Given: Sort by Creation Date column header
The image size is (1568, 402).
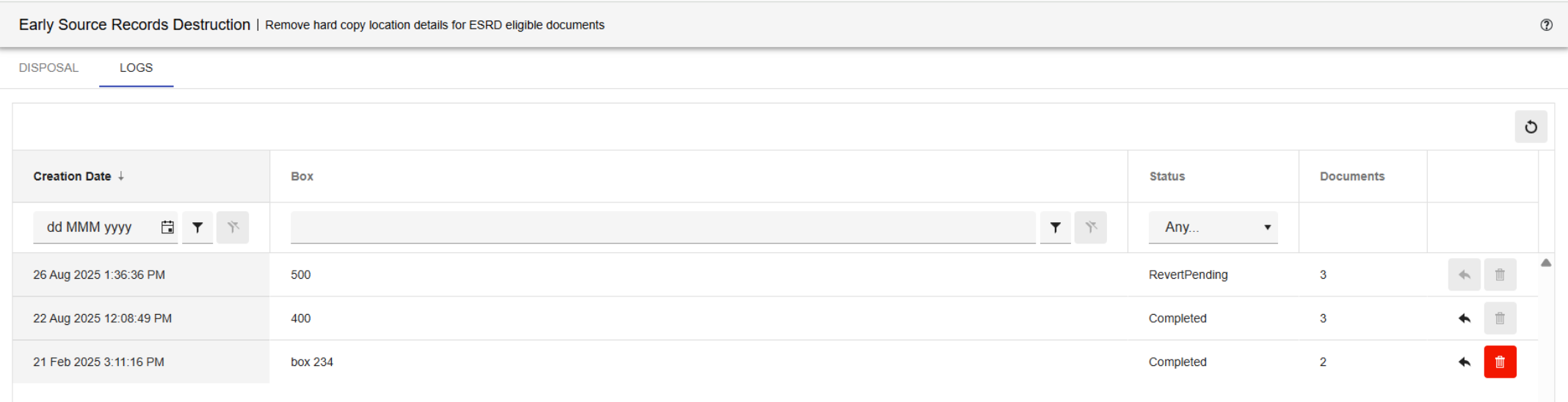Looking at the screenshot, I should pyautogui.click(x=72, y=176).
